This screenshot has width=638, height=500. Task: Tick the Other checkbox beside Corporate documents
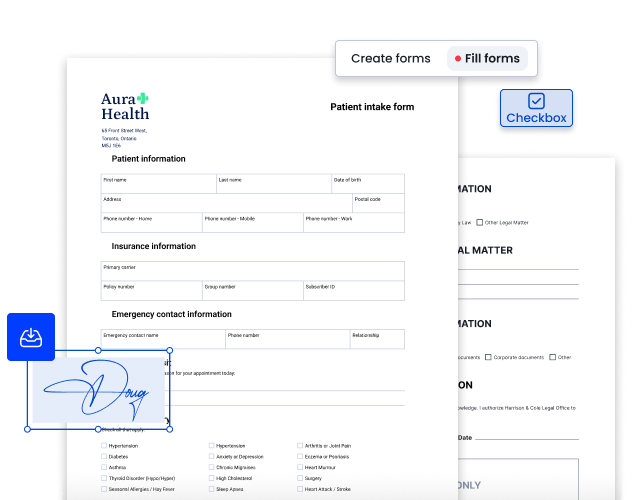pyautogui.click(x=553, y=357)
